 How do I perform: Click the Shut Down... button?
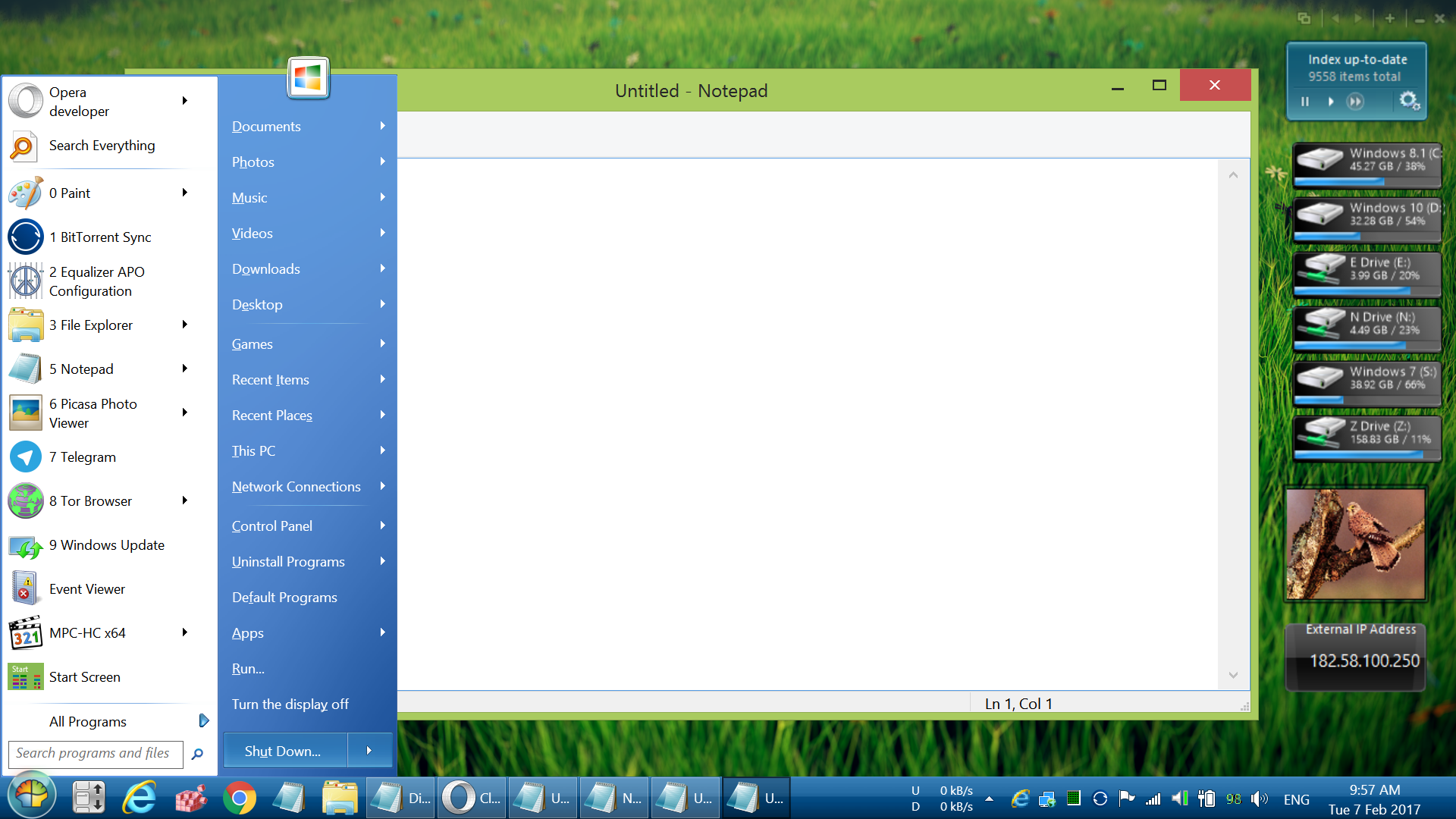tap(284, 751)
